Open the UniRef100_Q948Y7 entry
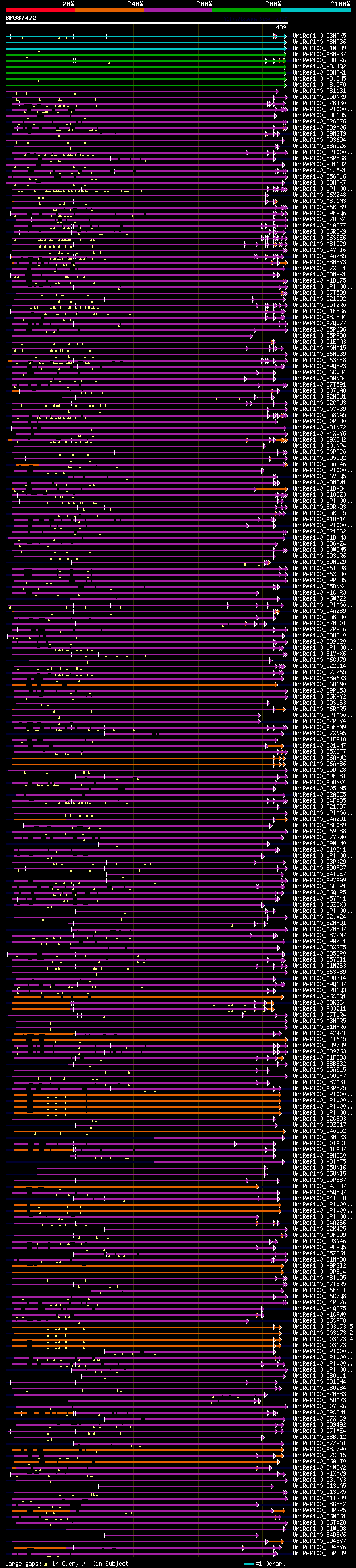The width and height of the screenshot is (356, 1568). 319,1541
